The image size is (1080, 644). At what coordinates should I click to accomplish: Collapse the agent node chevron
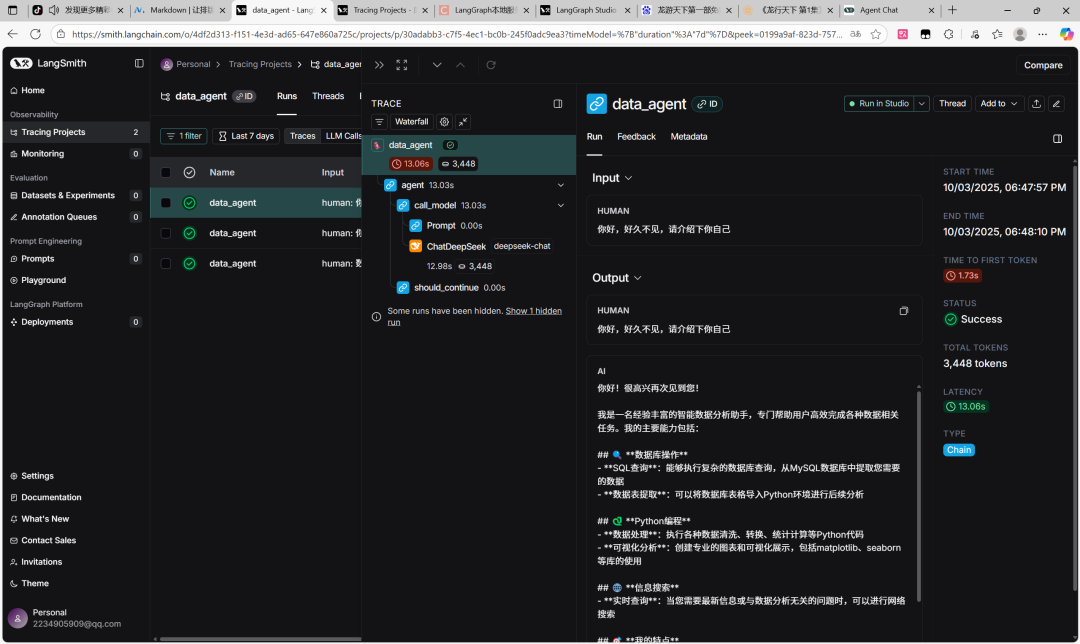pos(561,185)
